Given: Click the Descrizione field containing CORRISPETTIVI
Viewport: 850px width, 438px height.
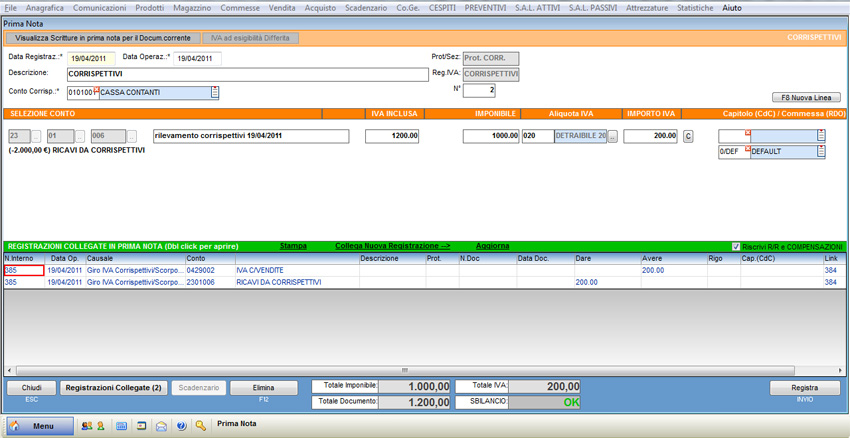Looking at the screenshot, I should tap(247, 75).
